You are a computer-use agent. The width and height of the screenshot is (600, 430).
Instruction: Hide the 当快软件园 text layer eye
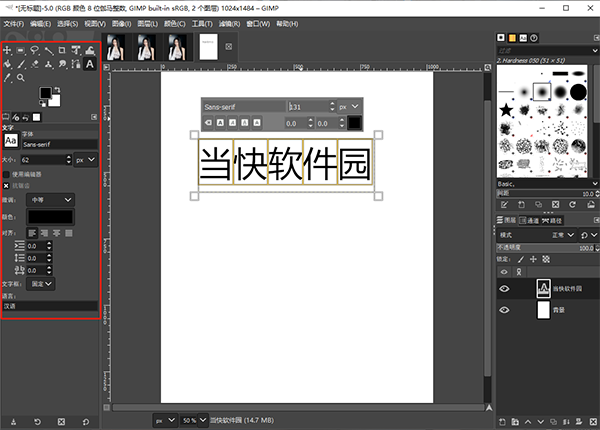[x=504, y=288]
